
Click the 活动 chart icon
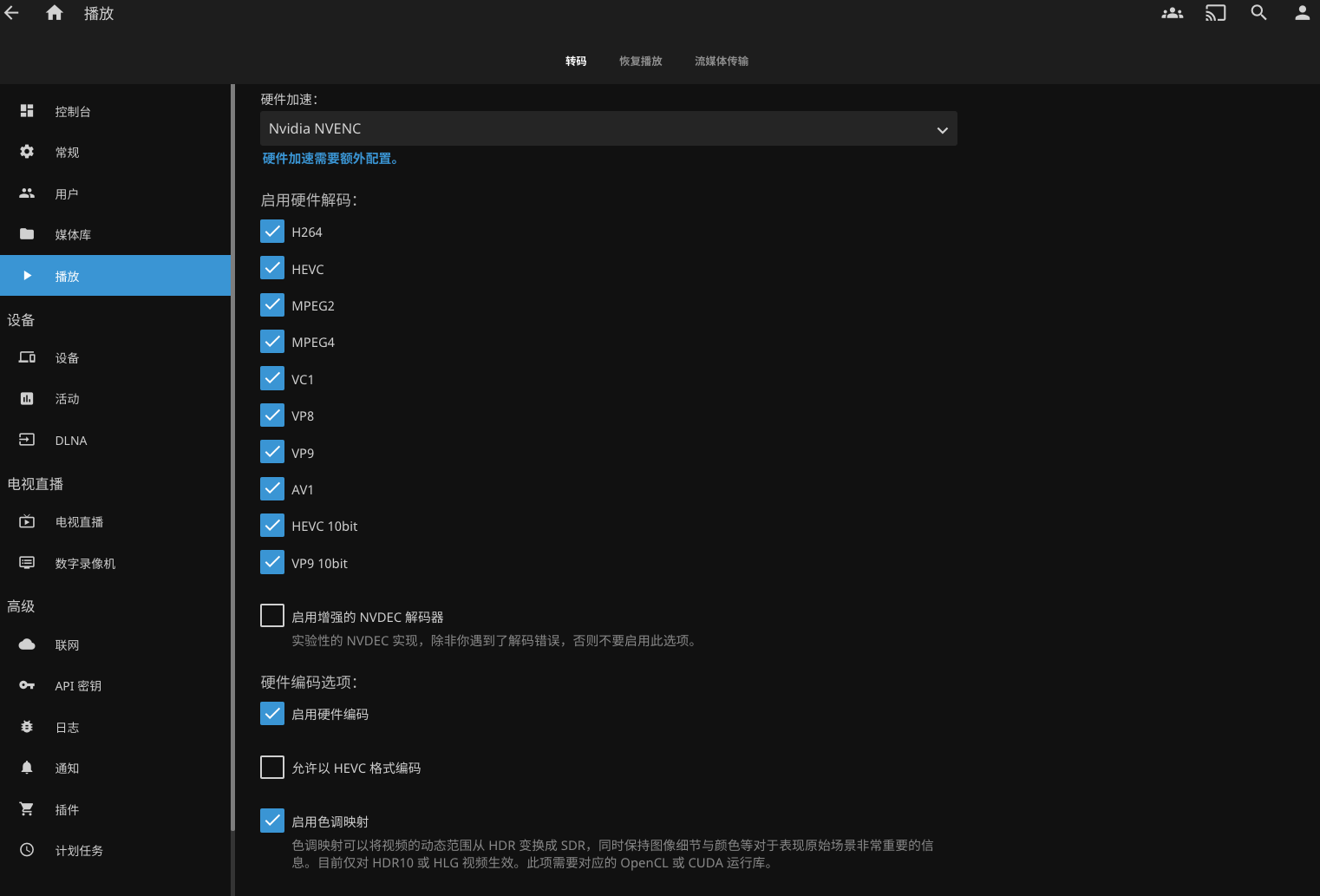click(27, 399)
